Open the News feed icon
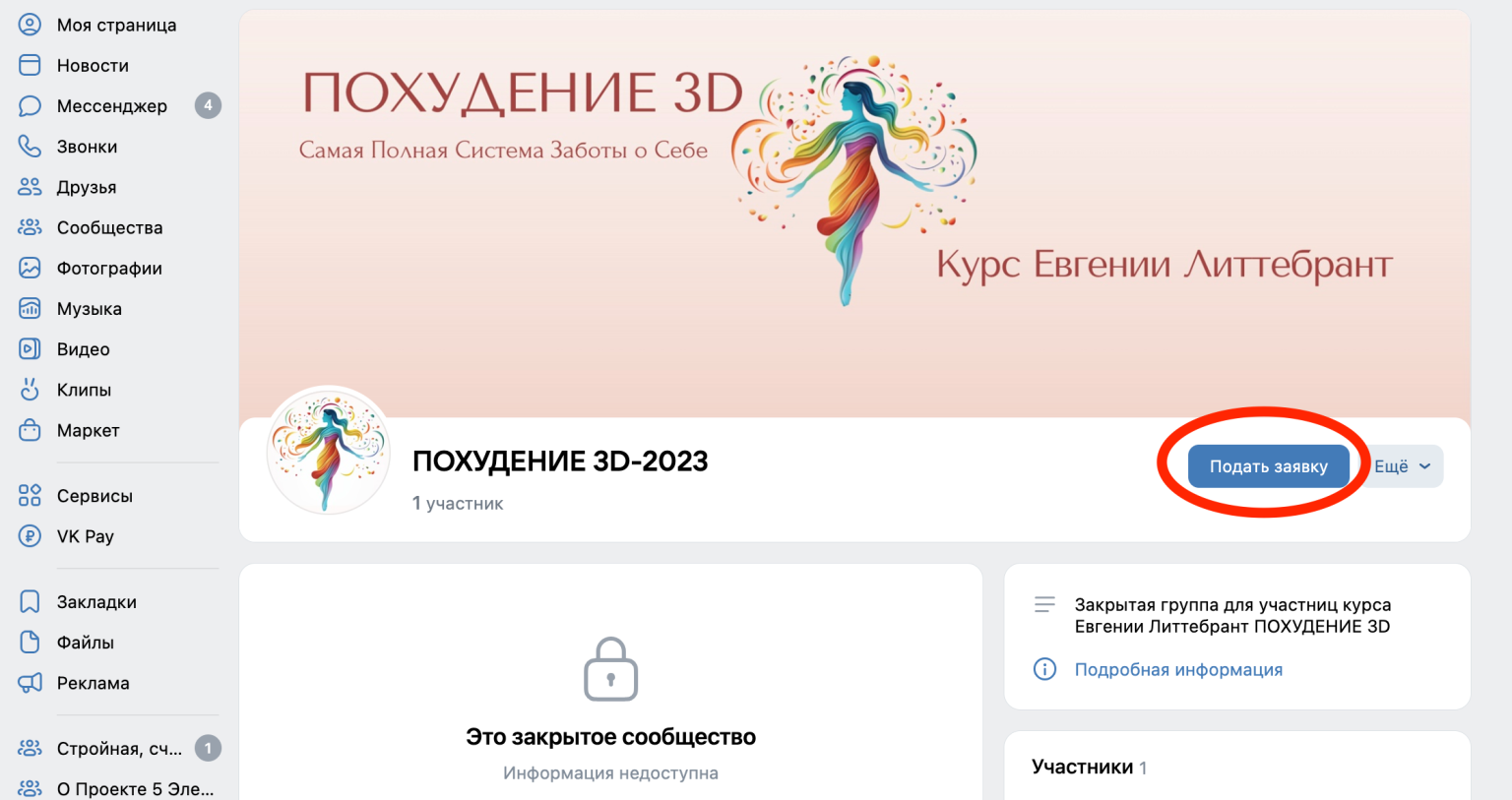 coord(30,65)
